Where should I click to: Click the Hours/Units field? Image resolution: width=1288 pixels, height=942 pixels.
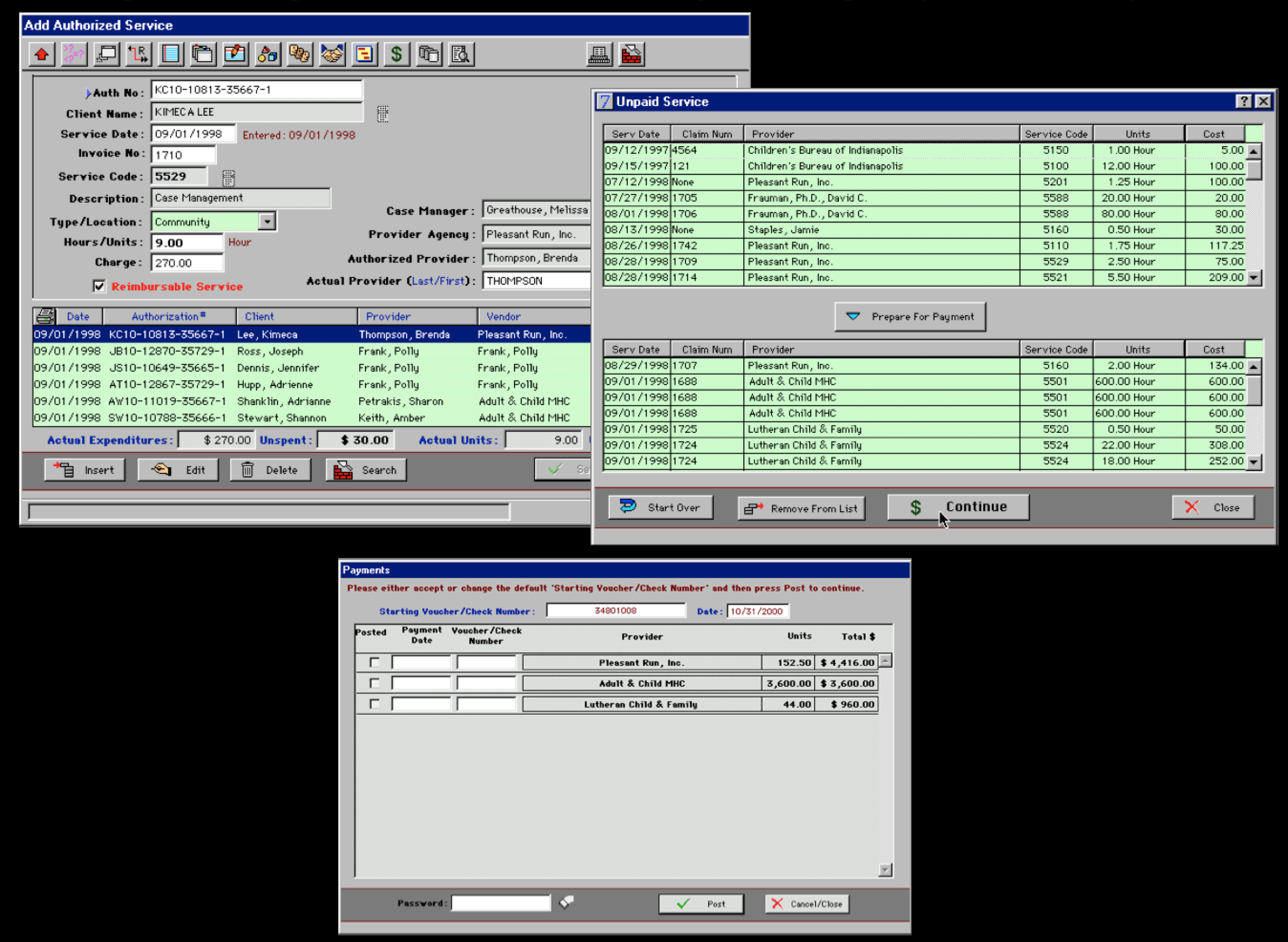coord(187,242)
